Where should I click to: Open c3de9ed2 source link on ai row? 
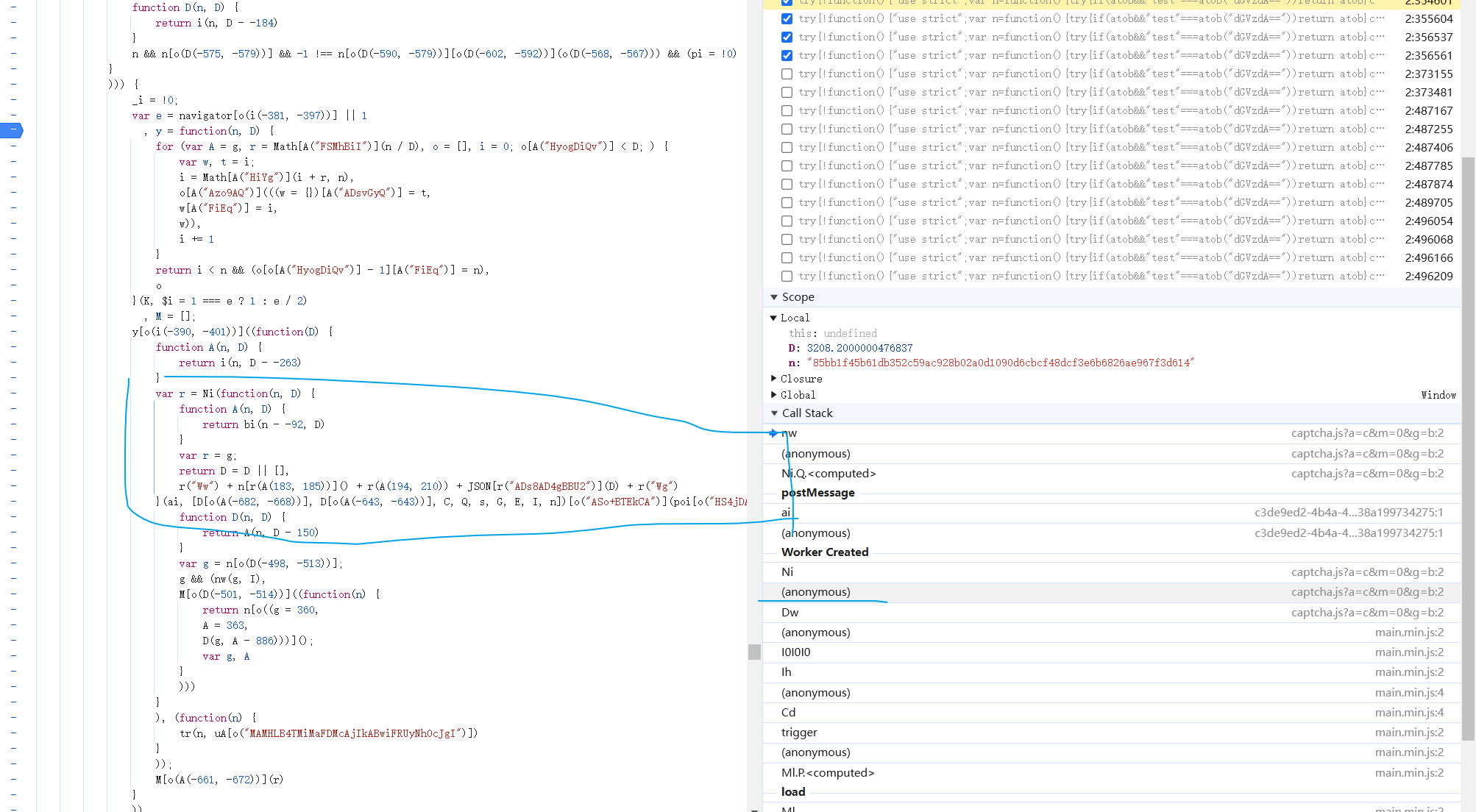[x=1349, y=513]
